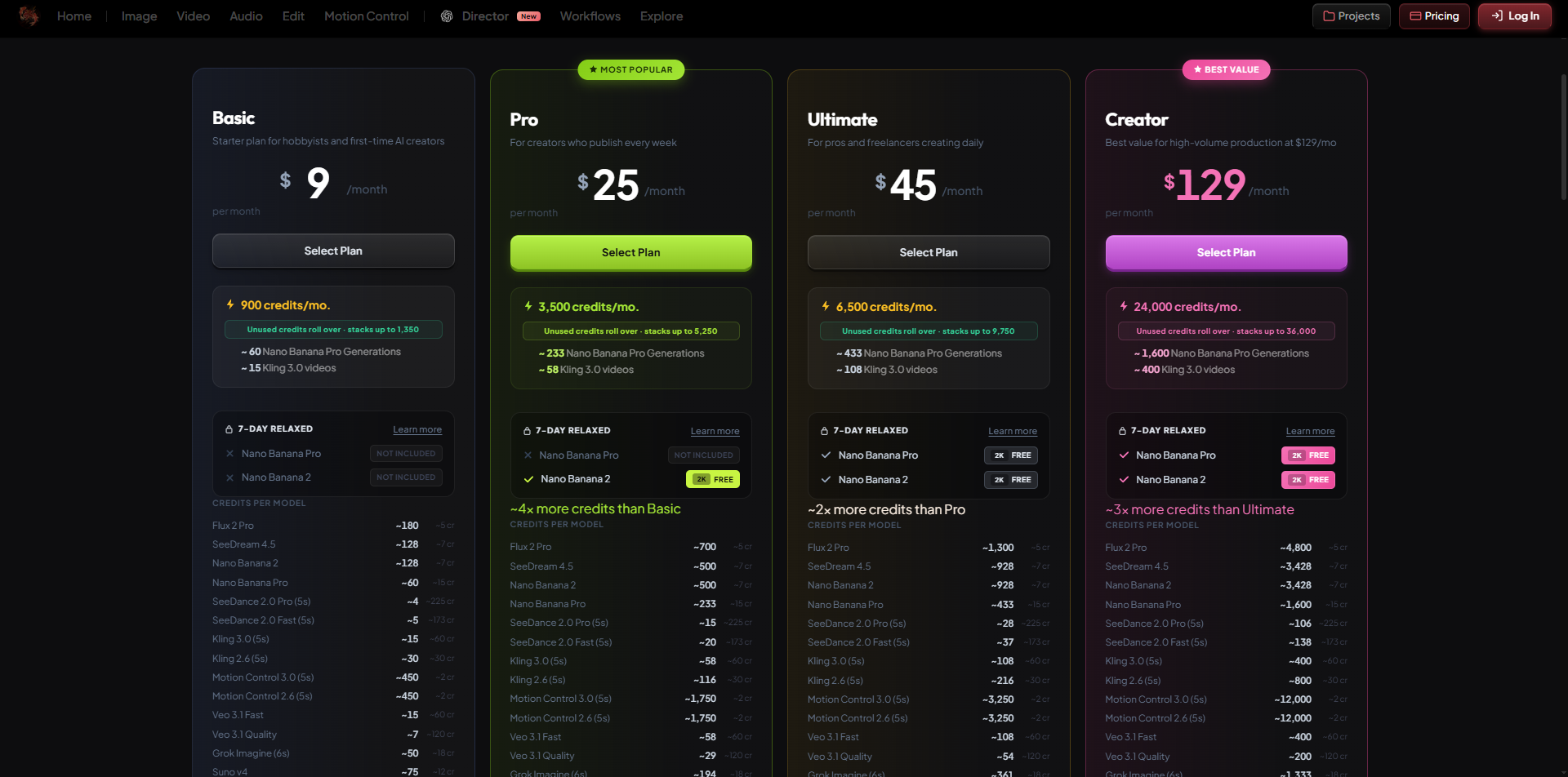Open the Workflows page
Viewport: 1568px width, 777px height.
coord(590,16)
